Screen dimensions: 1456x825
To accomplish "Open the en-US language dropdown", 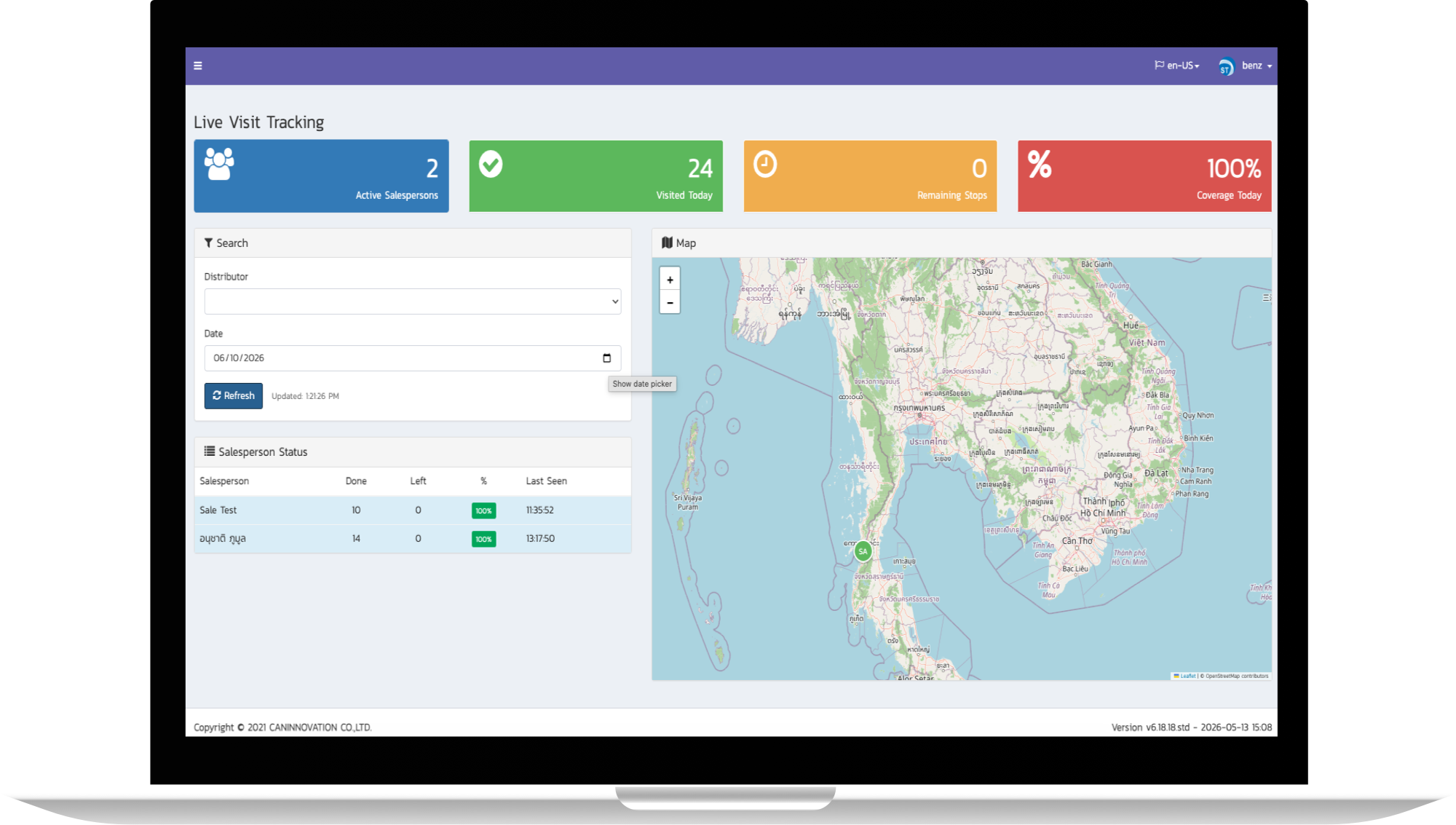I will point(1176,66).
